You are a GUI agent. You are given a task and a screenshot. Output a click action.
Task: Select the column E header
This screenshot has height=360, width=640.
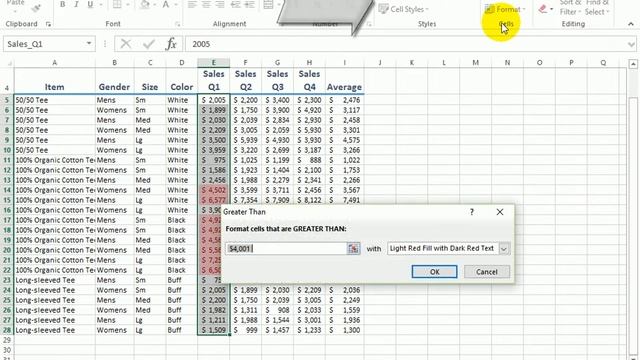coord(213,62)
